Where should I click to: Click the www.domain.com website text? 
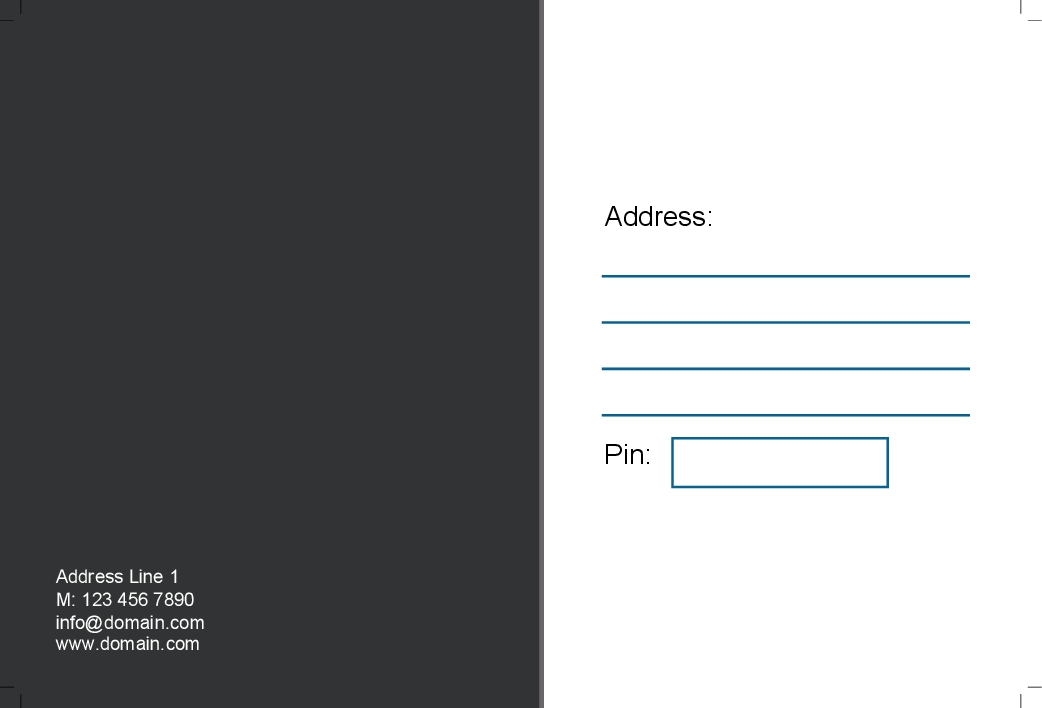point(128,644)
